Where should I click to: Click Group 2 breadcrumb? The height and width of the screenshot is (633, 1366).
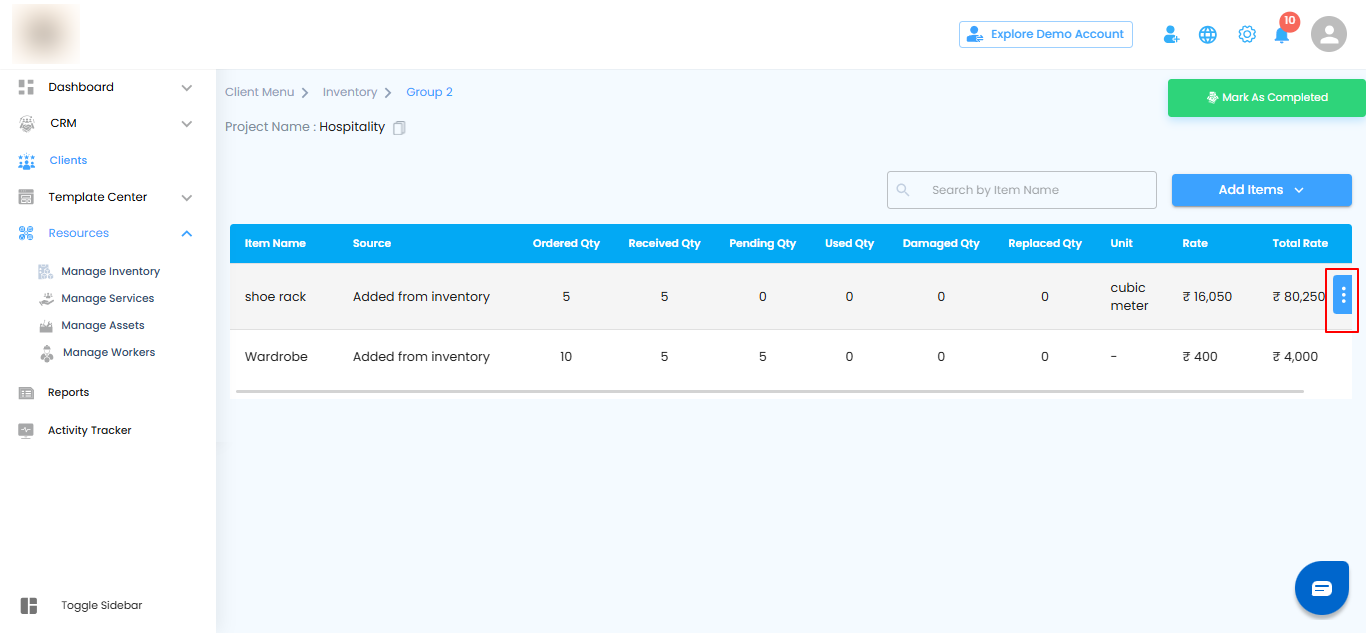429,92
